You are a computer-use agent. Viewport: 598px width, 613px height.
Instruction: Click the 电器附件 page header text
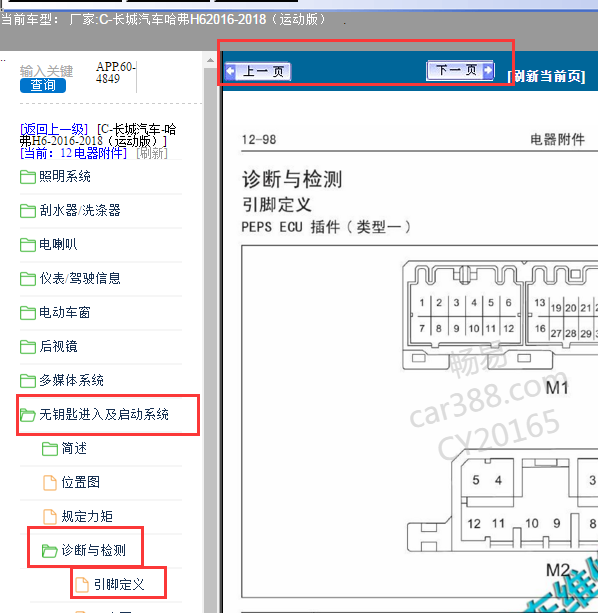point(558,139)
